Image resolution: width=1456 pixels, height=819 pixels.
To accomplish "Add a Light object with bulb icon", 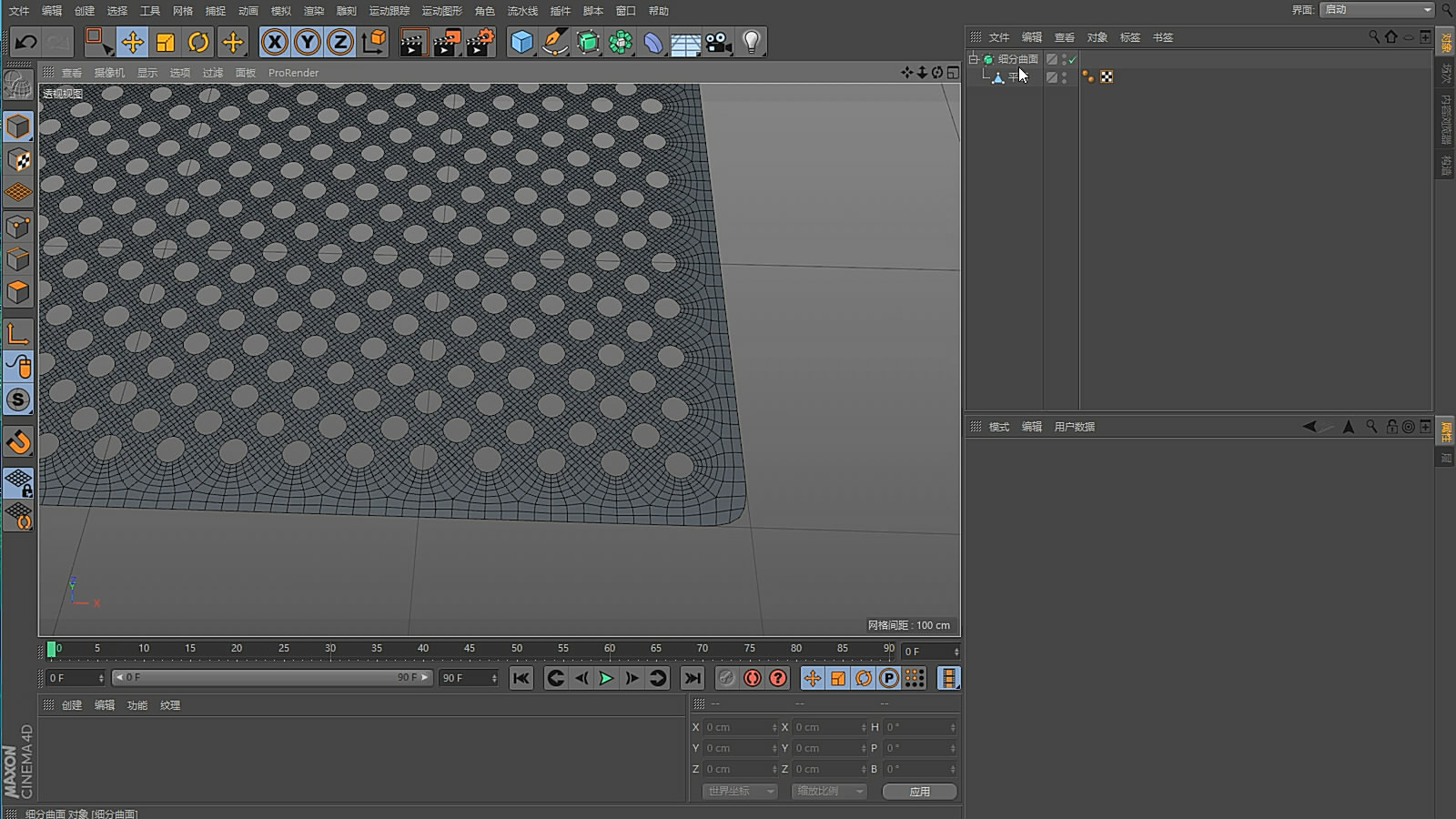I will pyautogui.click(x=752, y=42).
